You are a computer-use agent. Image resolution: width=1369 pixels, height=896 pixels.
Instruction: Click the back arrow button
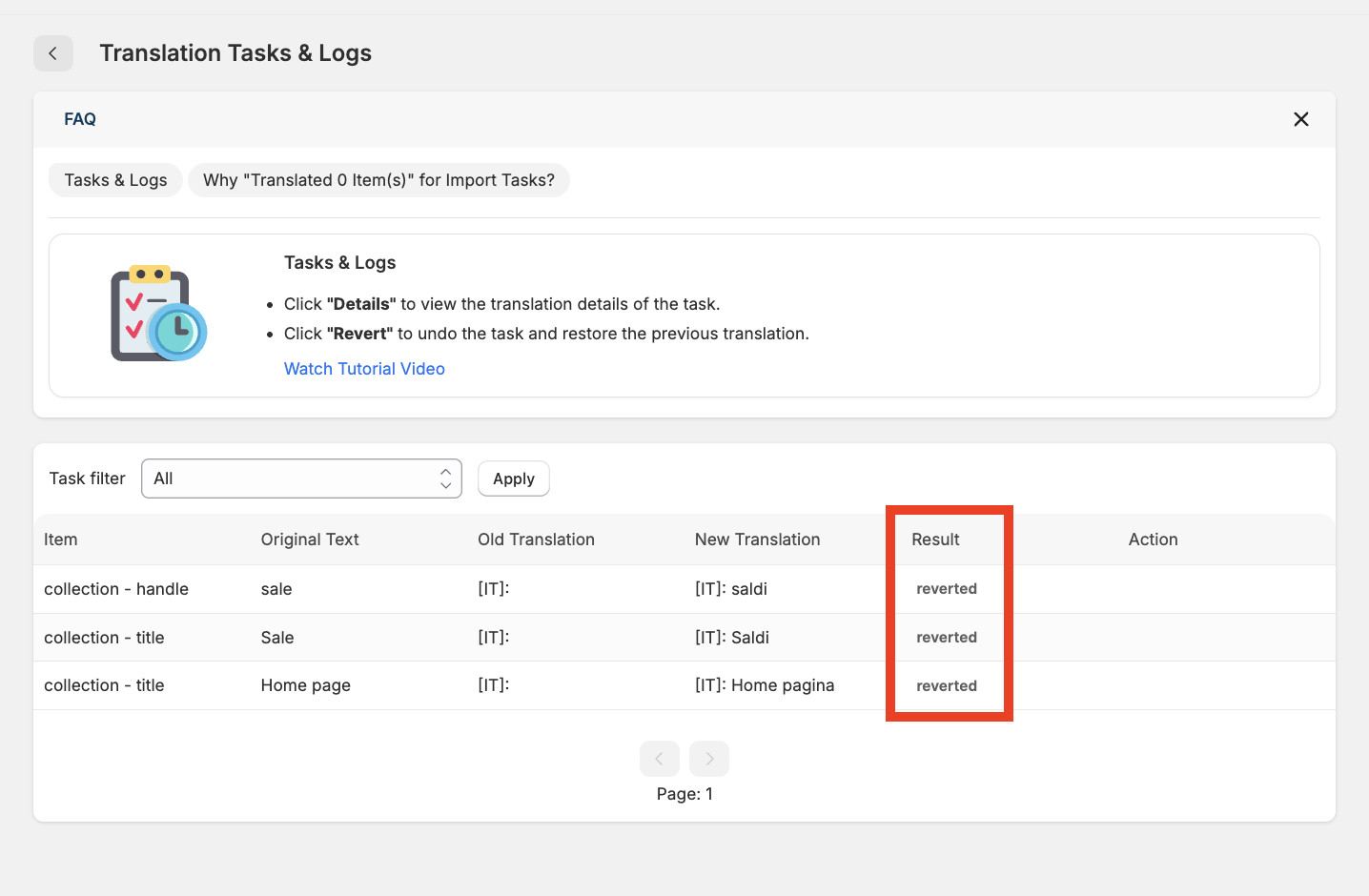53,53
